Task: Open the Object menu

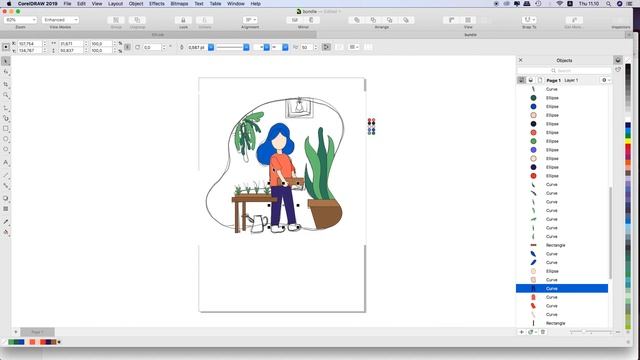Action: [136, 4]
